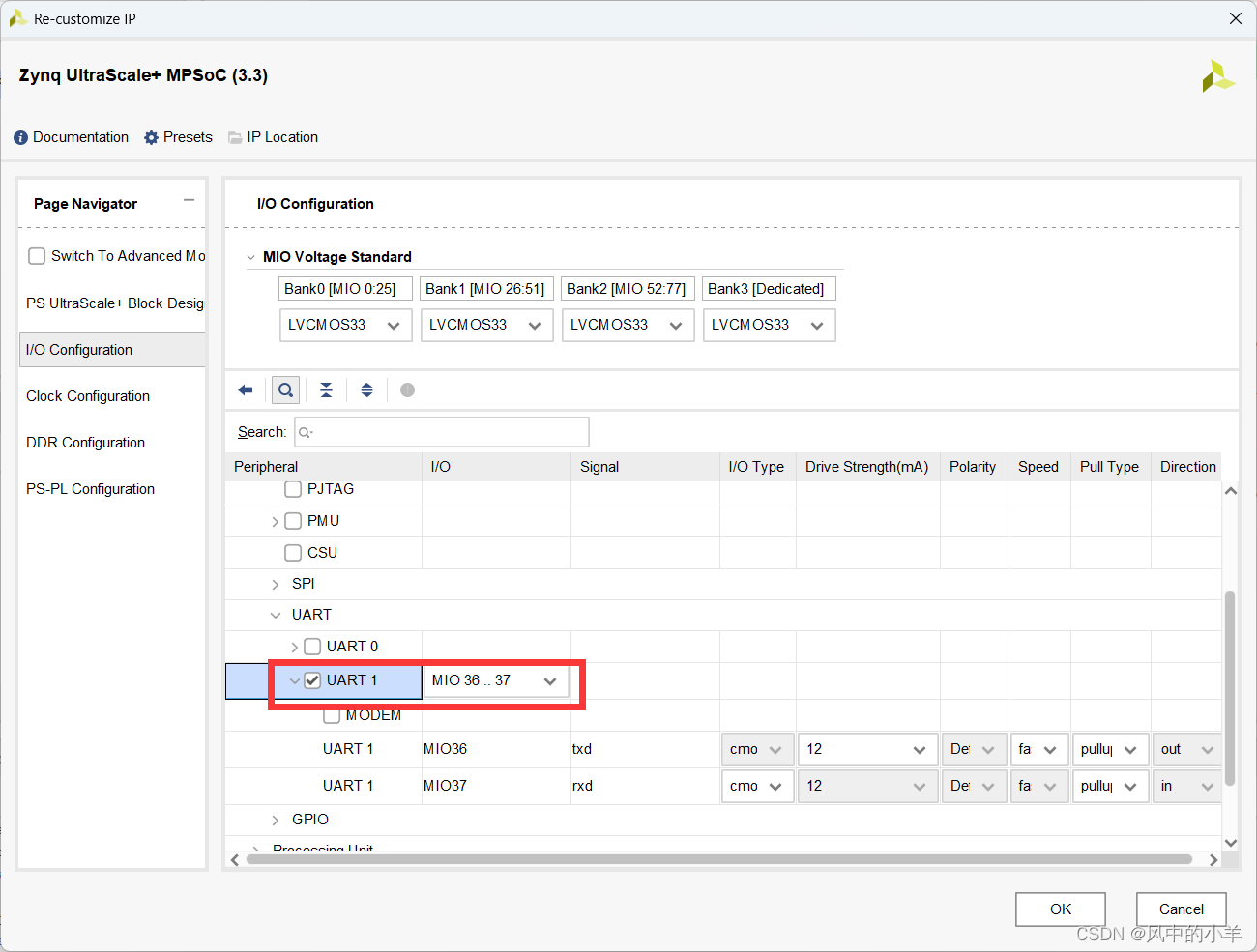1257x952 pixels.
Task: Enable the UART 0 checkbox
Action: click(312, 647)
